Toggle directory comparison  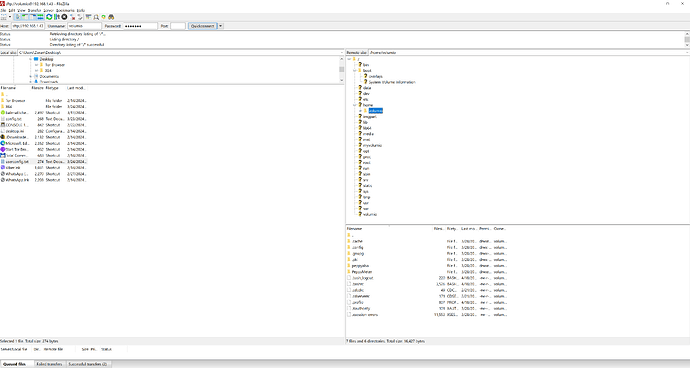[96, 17]
